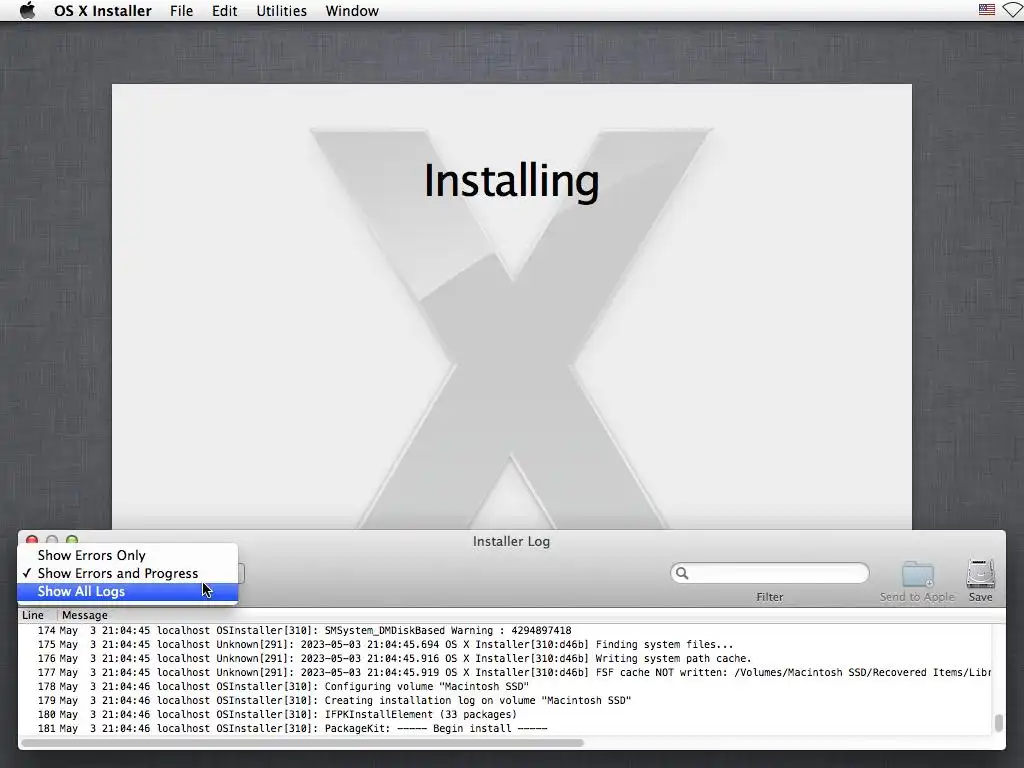Viewport: 1024px width, 768px height.
Task: Close the Installer Log window
Action: coord(31,540)
